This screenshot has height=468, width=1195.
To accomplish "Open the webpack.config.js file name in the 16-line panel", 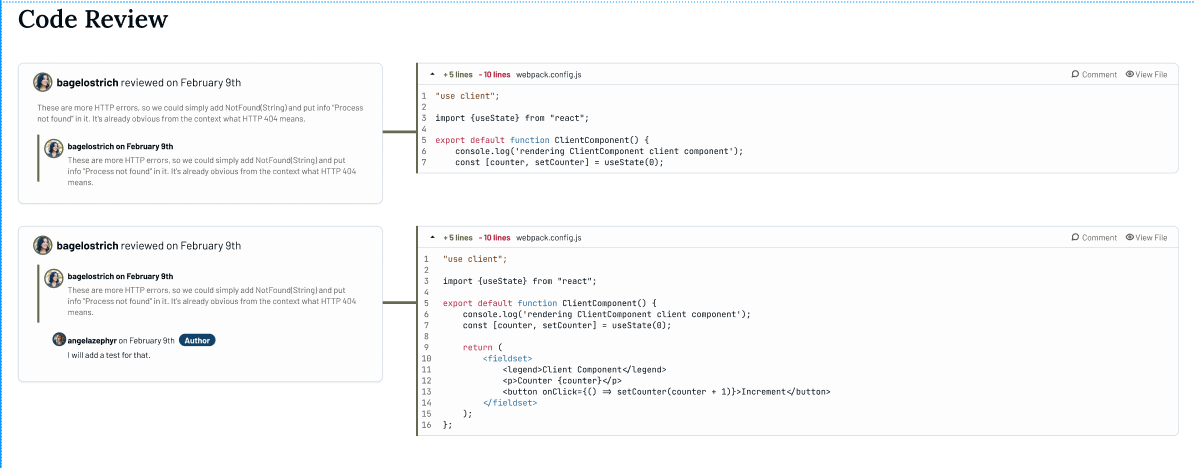I will [x=549, y=238].
